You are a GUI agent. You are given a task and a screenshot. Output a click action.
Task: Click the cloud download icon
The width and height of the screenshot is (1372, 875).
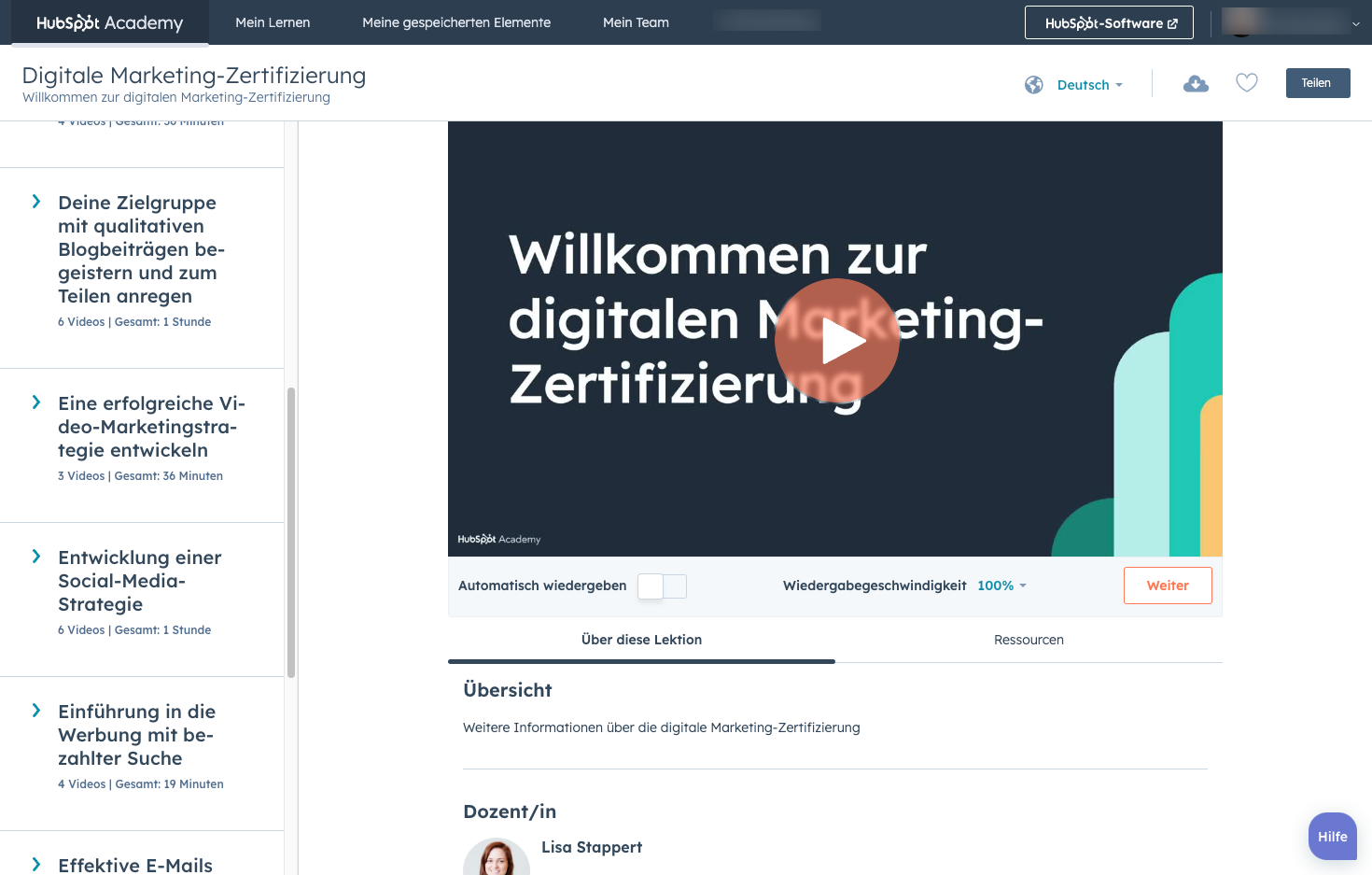pos(1196,84)
